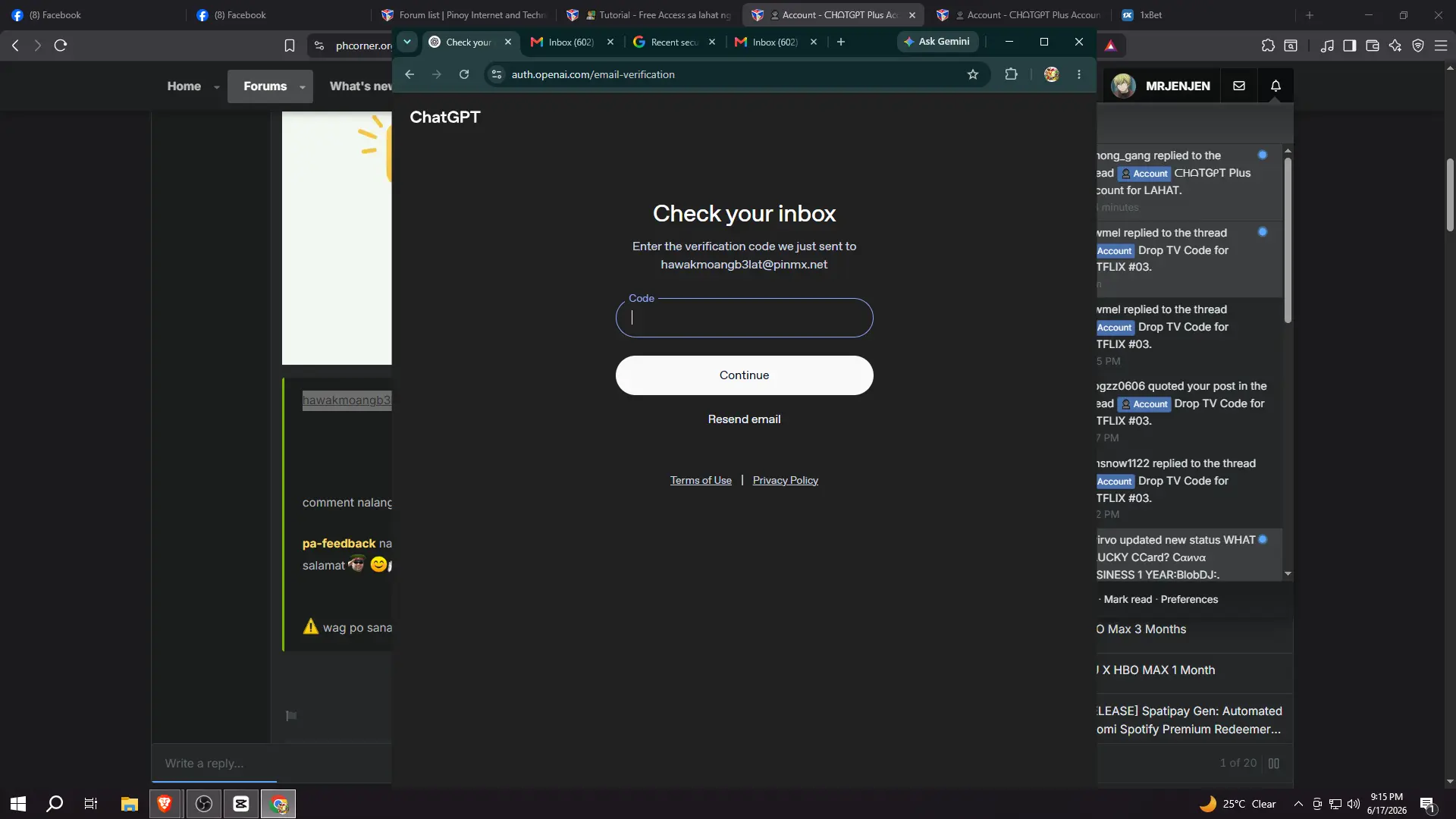Open a new tab in Brave
This screenshot has height=819, width=1456.
[1309, 15]
